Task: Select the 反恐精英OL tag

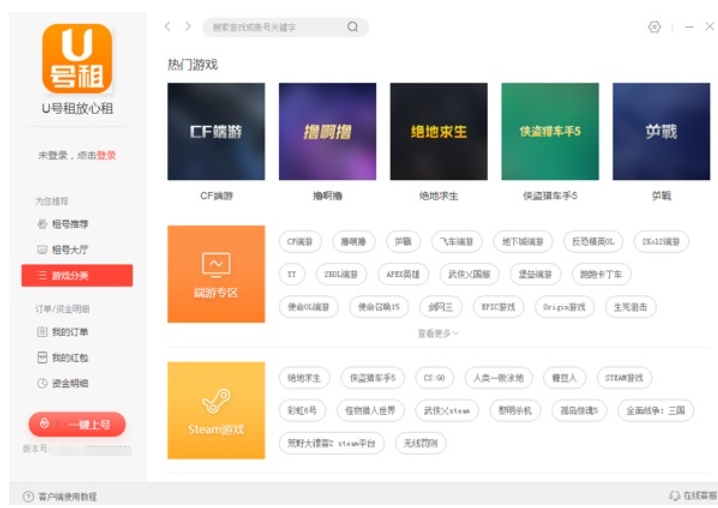Action: click(593, 241)
